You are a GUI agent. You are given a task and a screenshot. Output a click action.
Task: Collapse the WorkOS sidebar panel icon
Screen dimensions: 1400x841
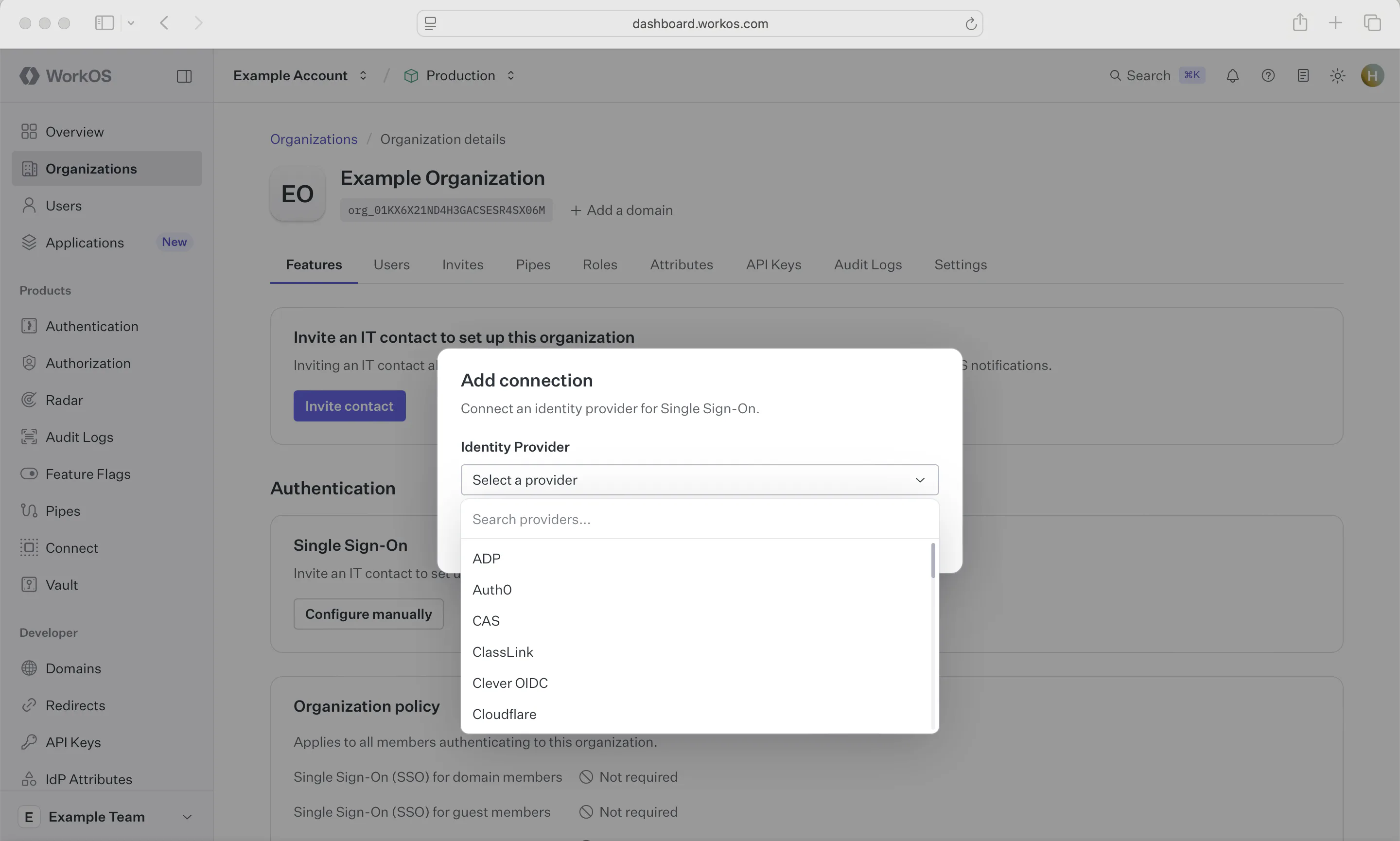[x=184, y=76]
